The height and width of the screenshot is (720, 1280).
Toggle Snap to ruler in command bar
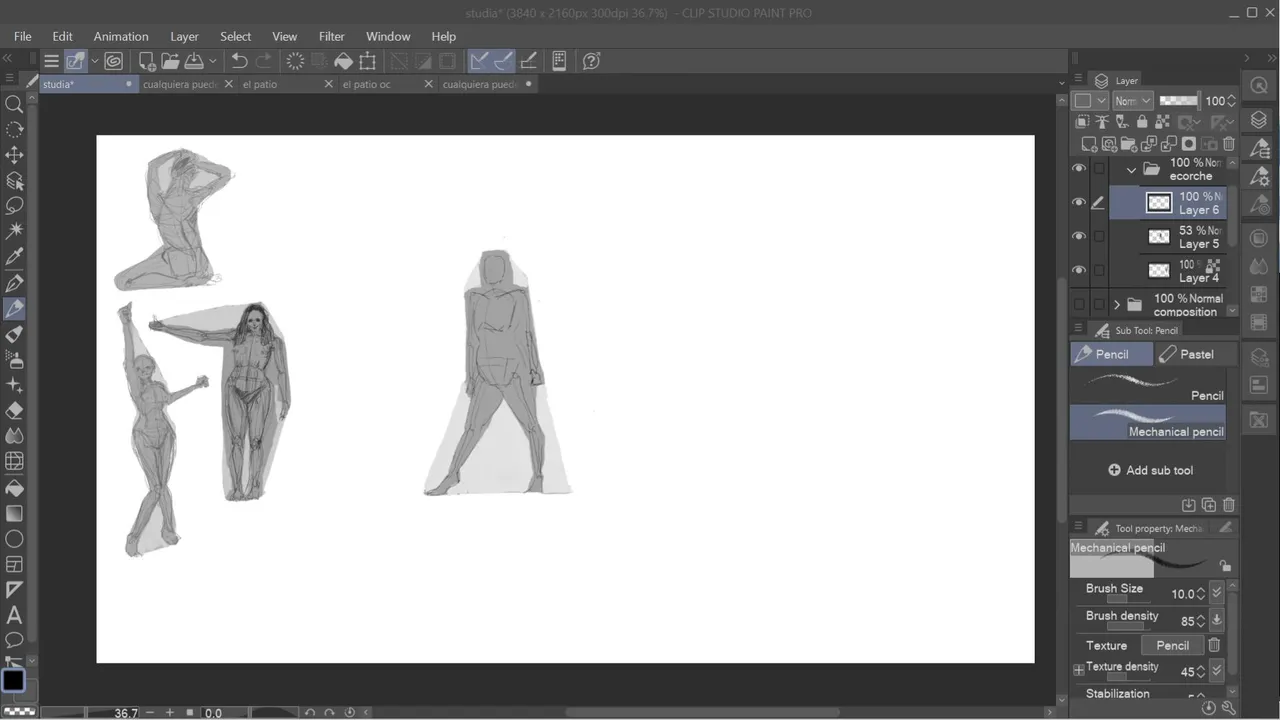point(479,61)
